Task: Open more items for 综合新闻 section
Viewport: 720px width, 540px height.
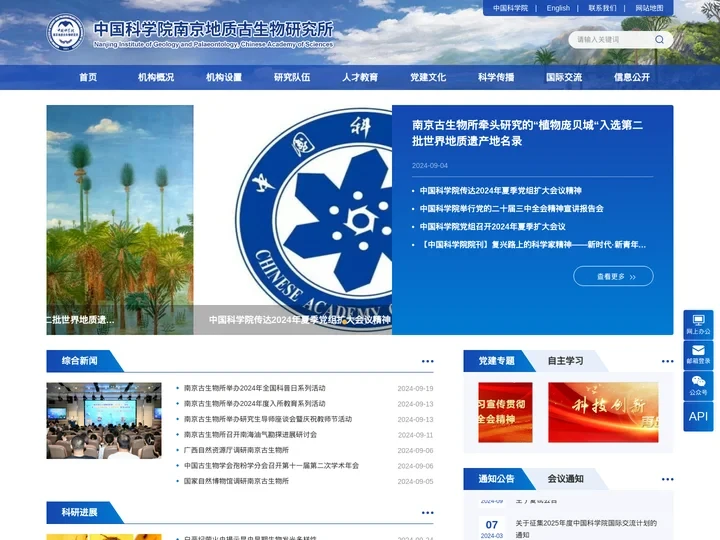Action: [x=428, y=361]
